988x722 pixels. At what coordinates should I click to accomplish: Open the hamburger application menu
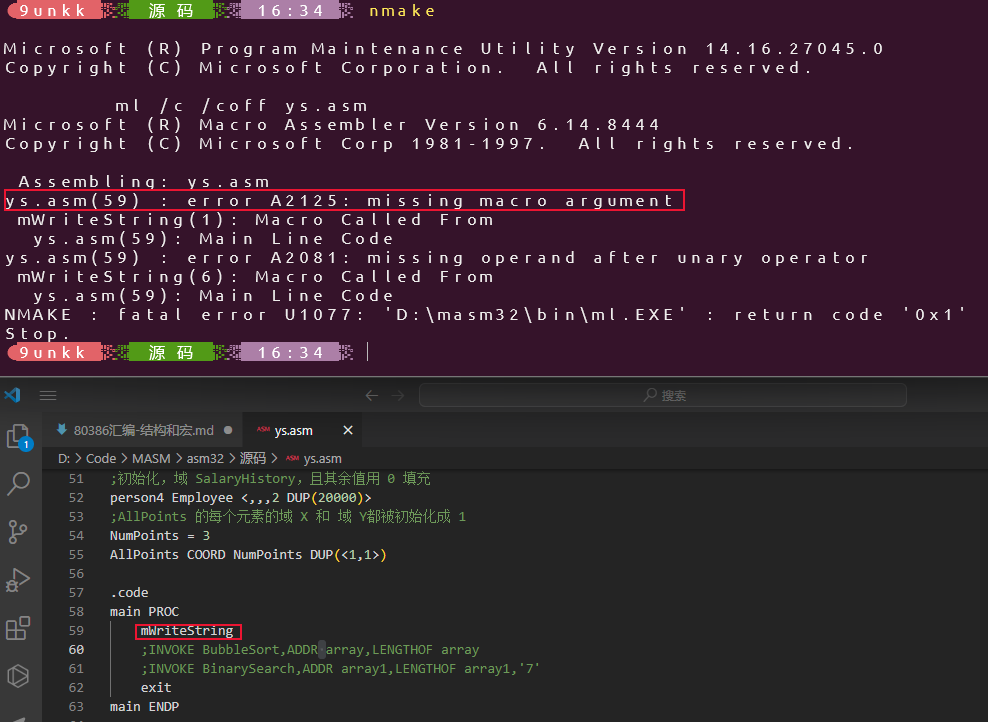point(48,395)
